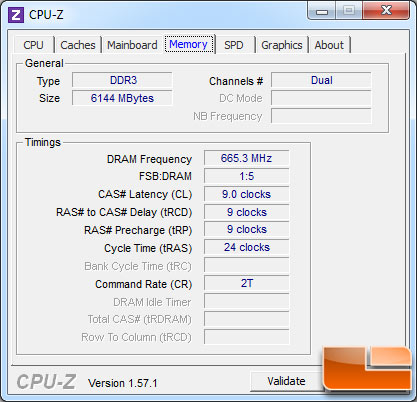Screen dimensions: 417x402
Task: Minimize the CPU-Z window
Action: [322, 11]
